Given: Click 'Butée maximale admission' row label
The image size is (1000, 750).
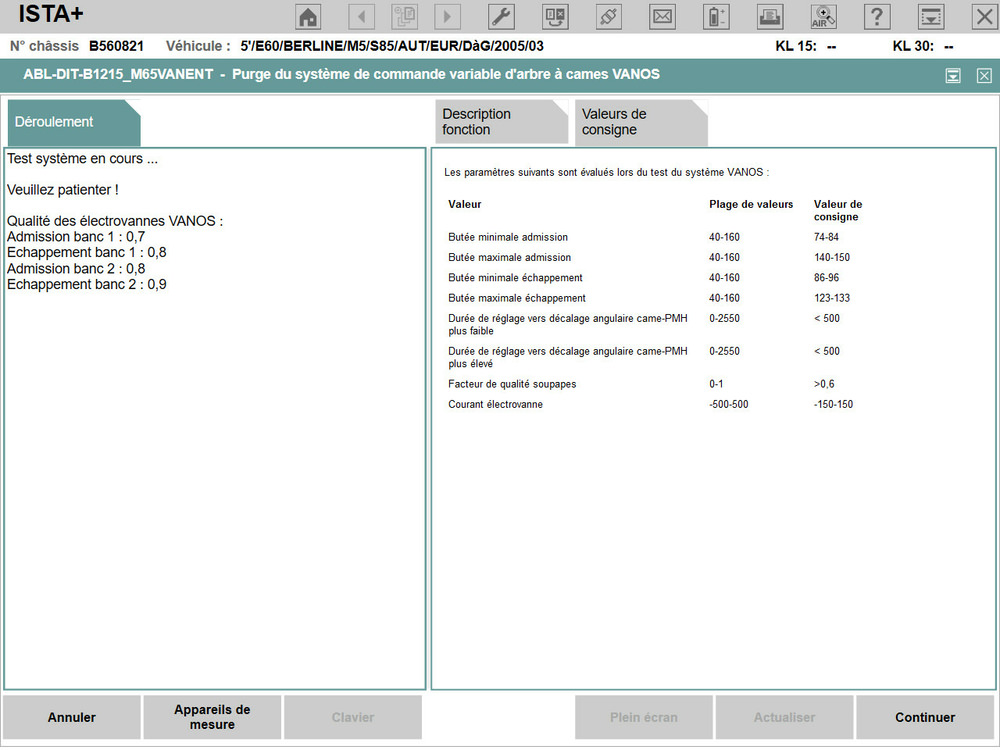Looking at the screenshot, I should point(510,258).
